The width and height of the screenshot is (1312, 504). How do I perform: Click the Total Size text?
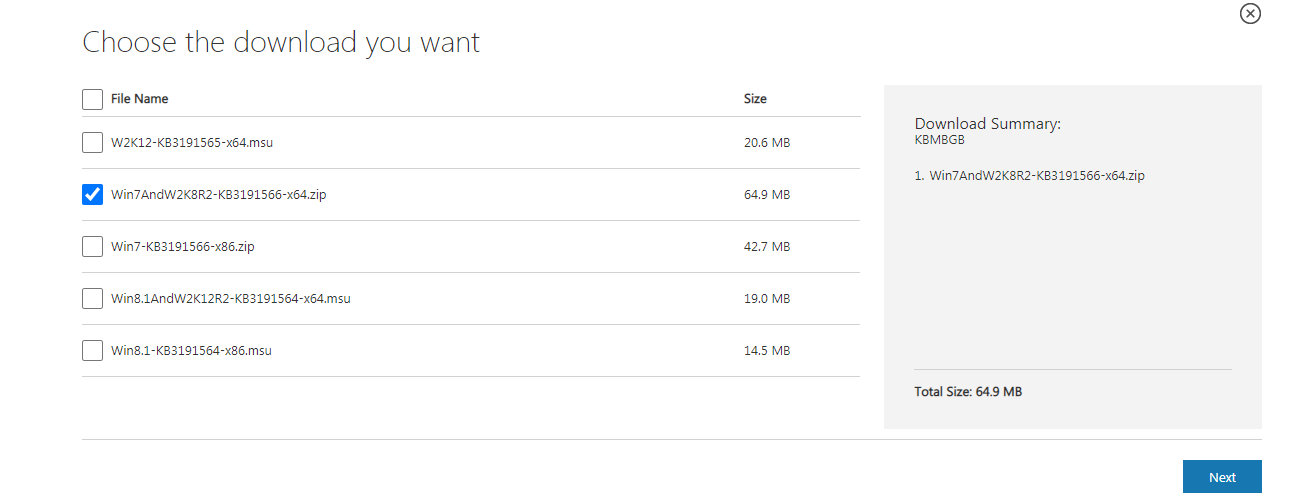coord(967,392)
